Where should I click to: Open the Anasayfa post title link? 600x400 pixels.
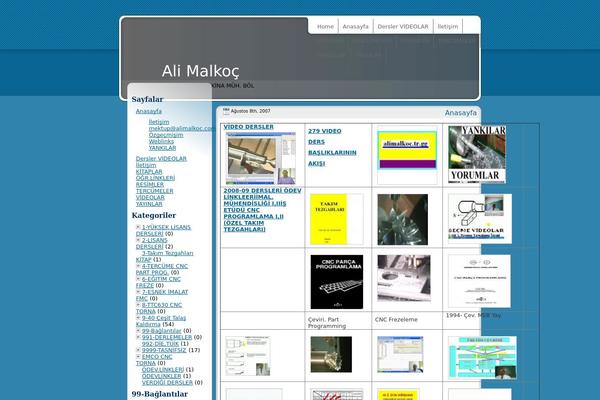(x=460, y=113)
